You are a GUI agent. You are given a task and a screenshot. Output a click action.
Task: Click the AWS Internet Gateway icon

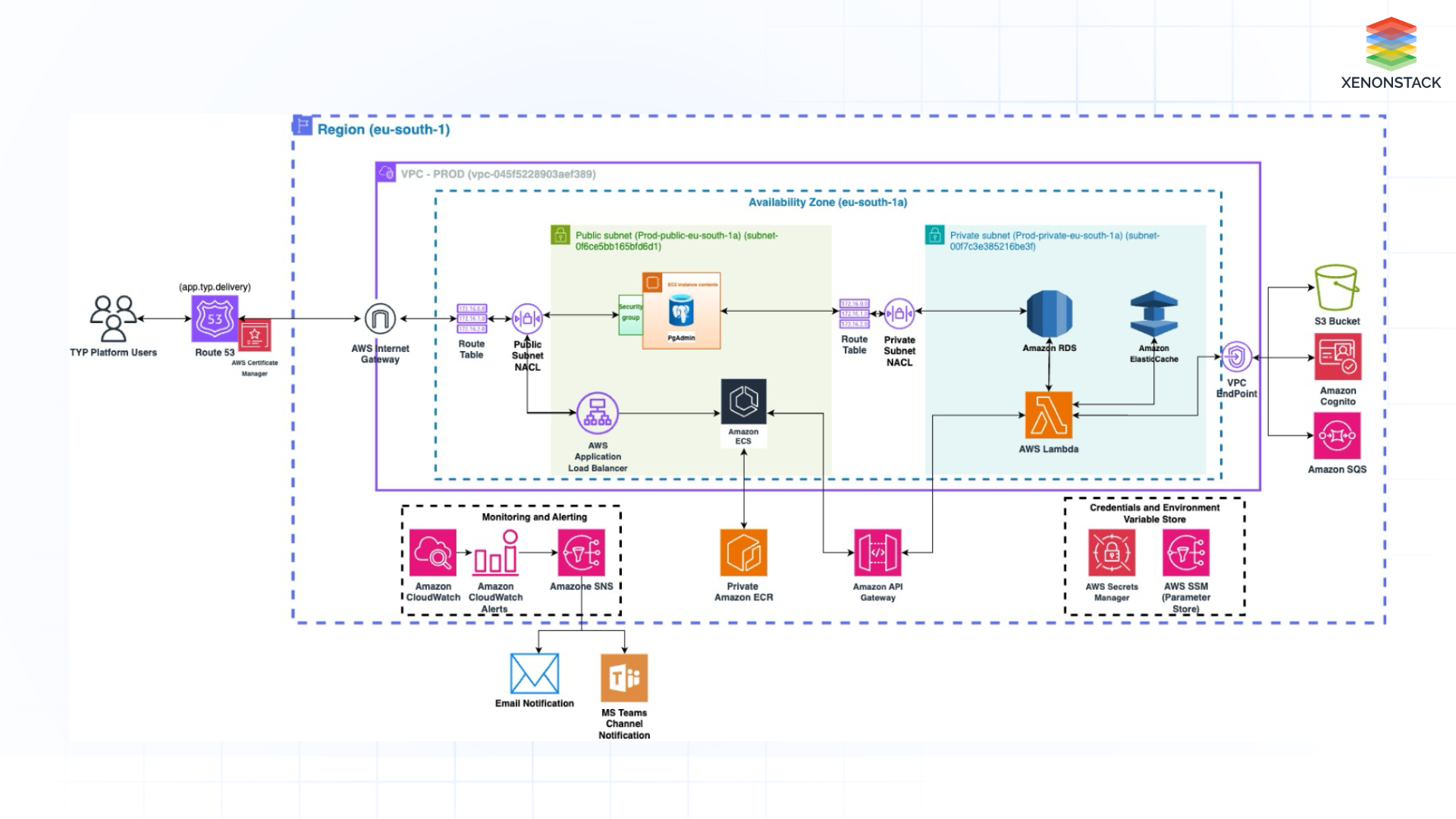click(x=379, y=318)
